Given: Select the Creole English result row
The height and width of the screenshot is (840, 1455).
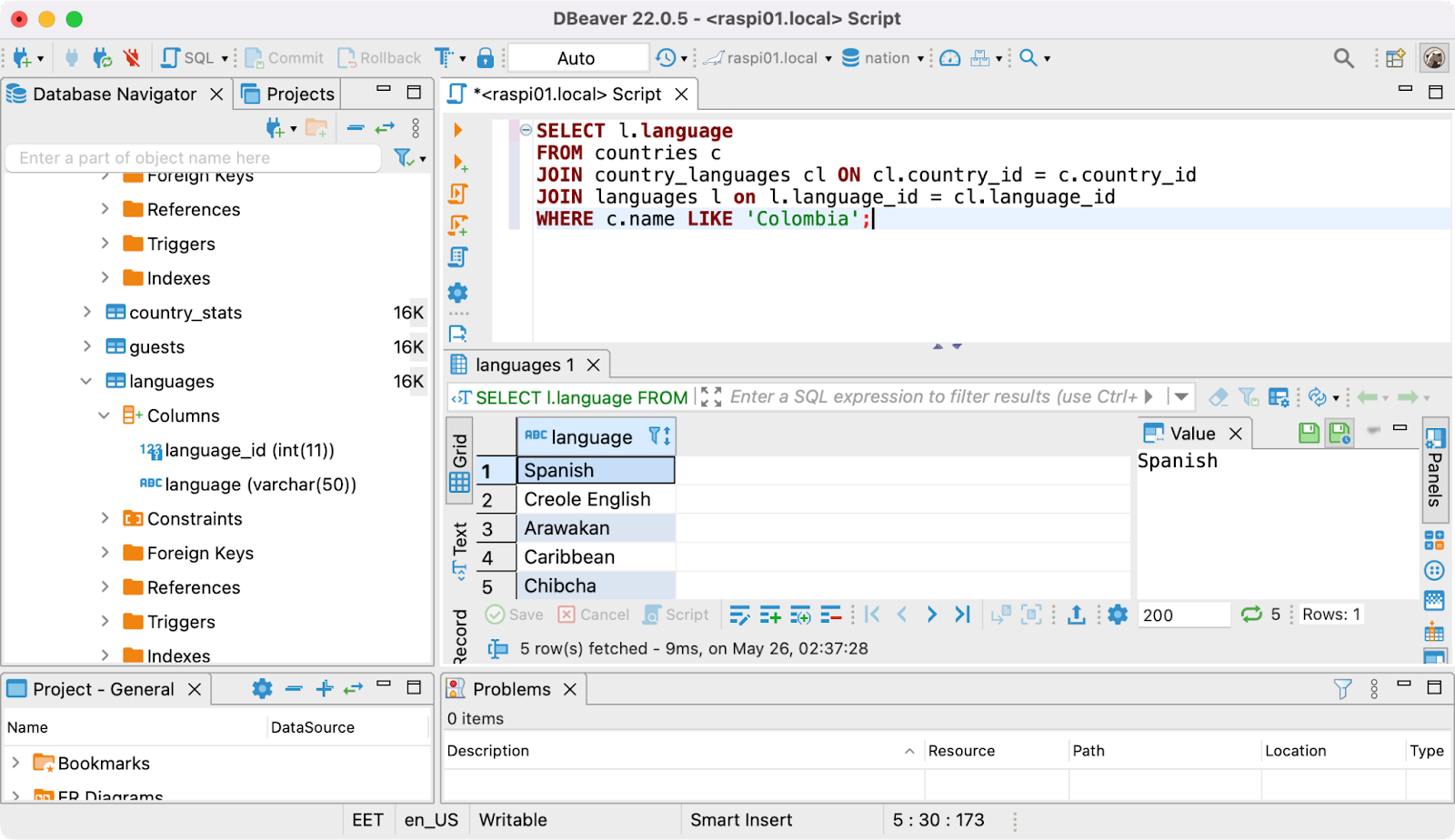Looking at the screenshot, I should [x=587, y=500].
